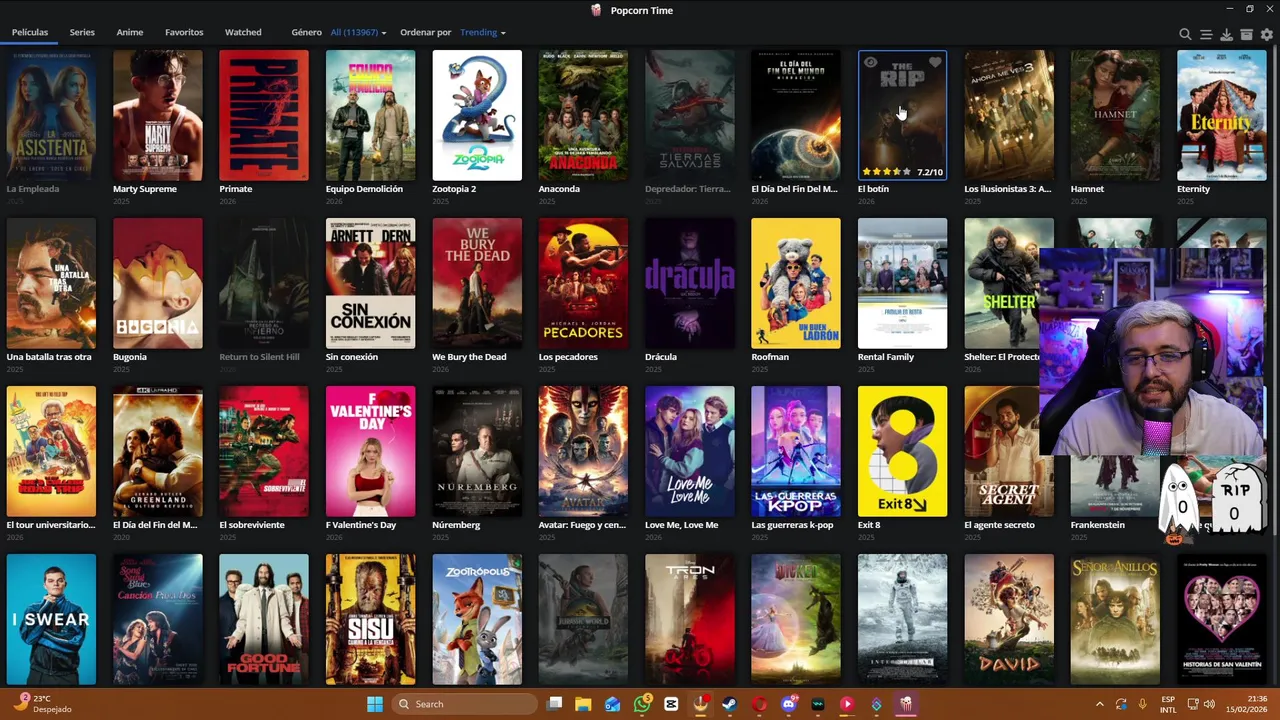Open the downloads tray-arrow icon
The height and width of the screenshot is (720, 1280).
tap(1226, 34)
